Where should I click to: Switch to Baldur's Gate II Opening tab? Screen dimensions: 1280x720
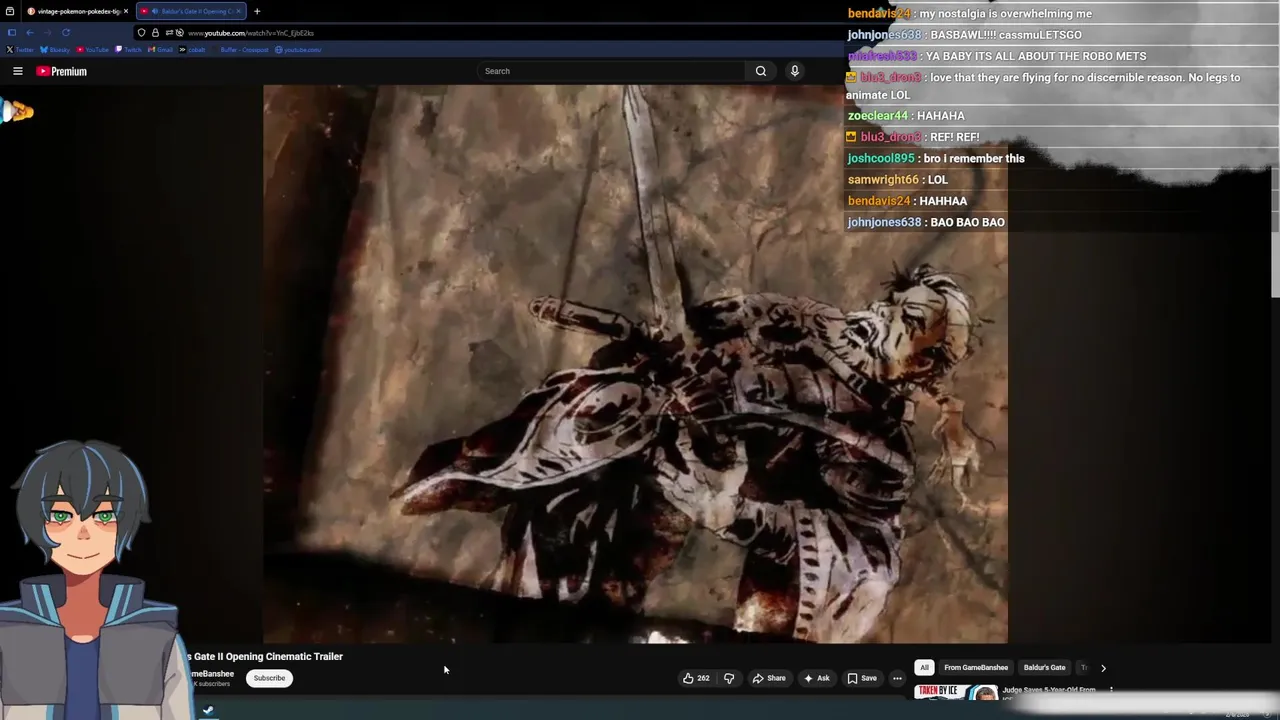point(190,11)
